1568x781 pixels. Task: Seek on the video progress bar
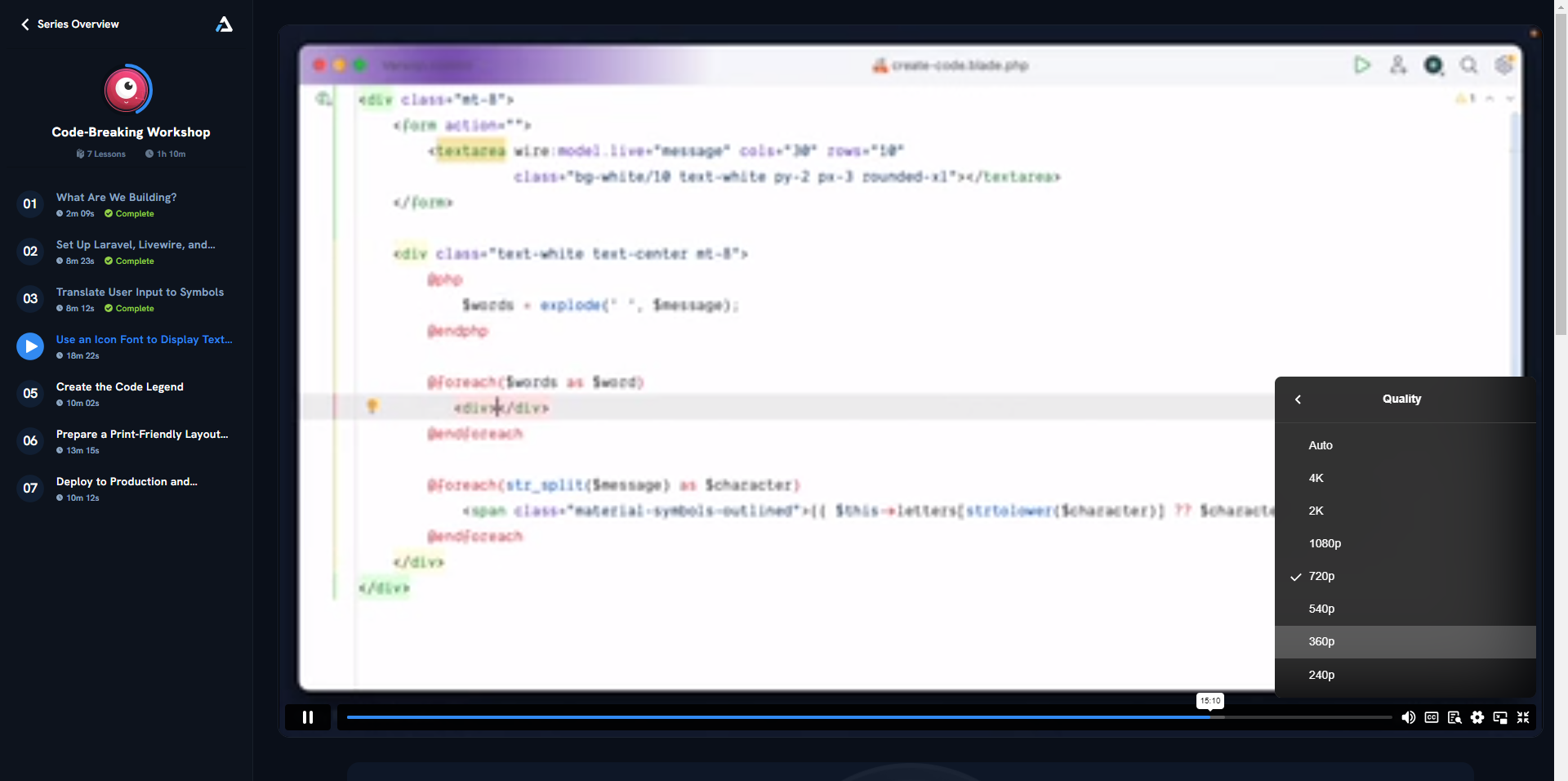point(869,717)
